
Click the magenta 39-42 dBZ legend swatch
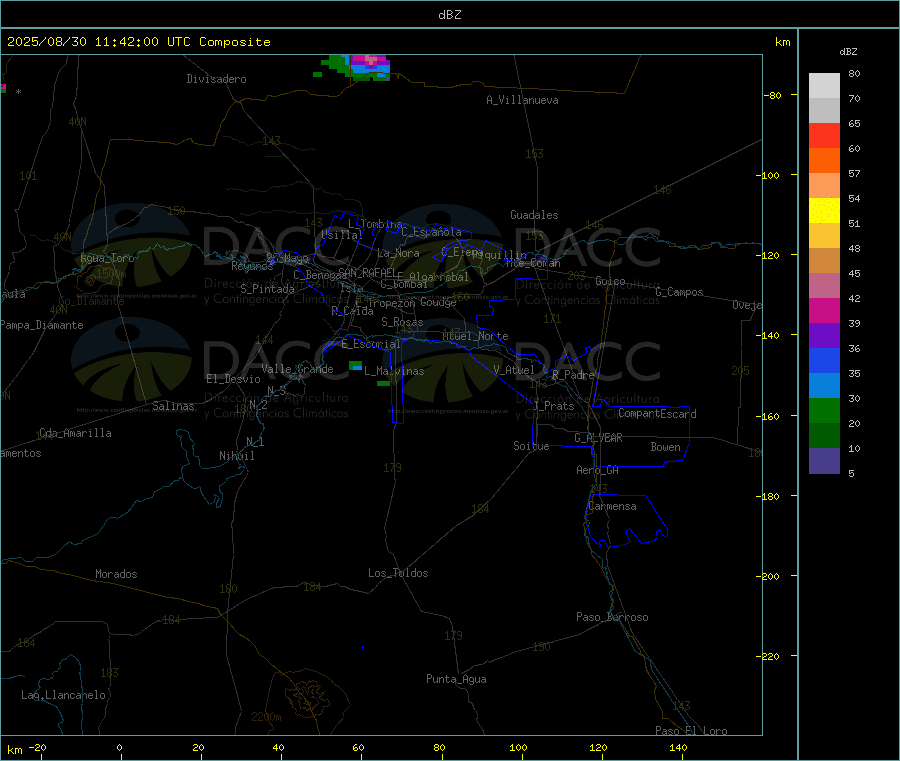tap(824, 310)
